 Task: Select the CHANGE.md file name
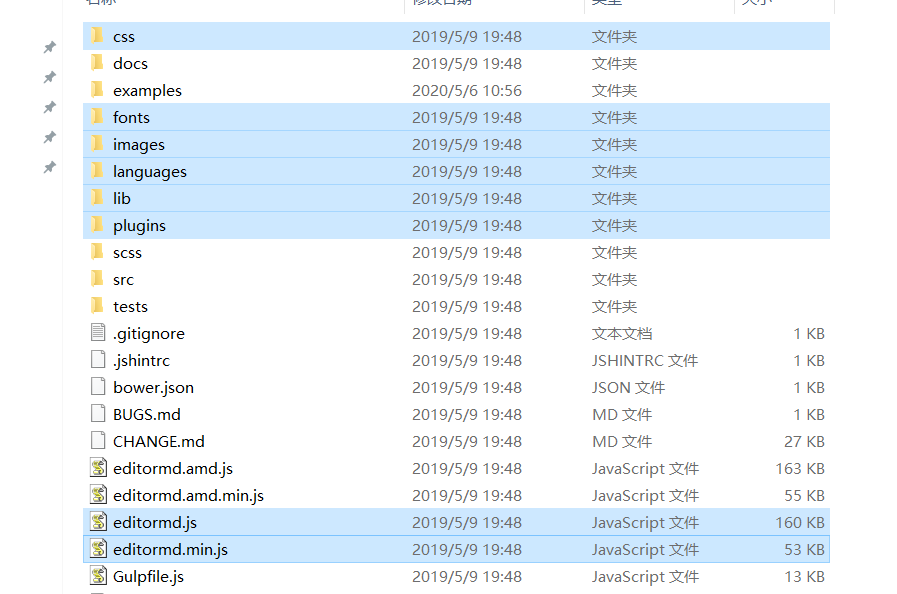(159, 441)
